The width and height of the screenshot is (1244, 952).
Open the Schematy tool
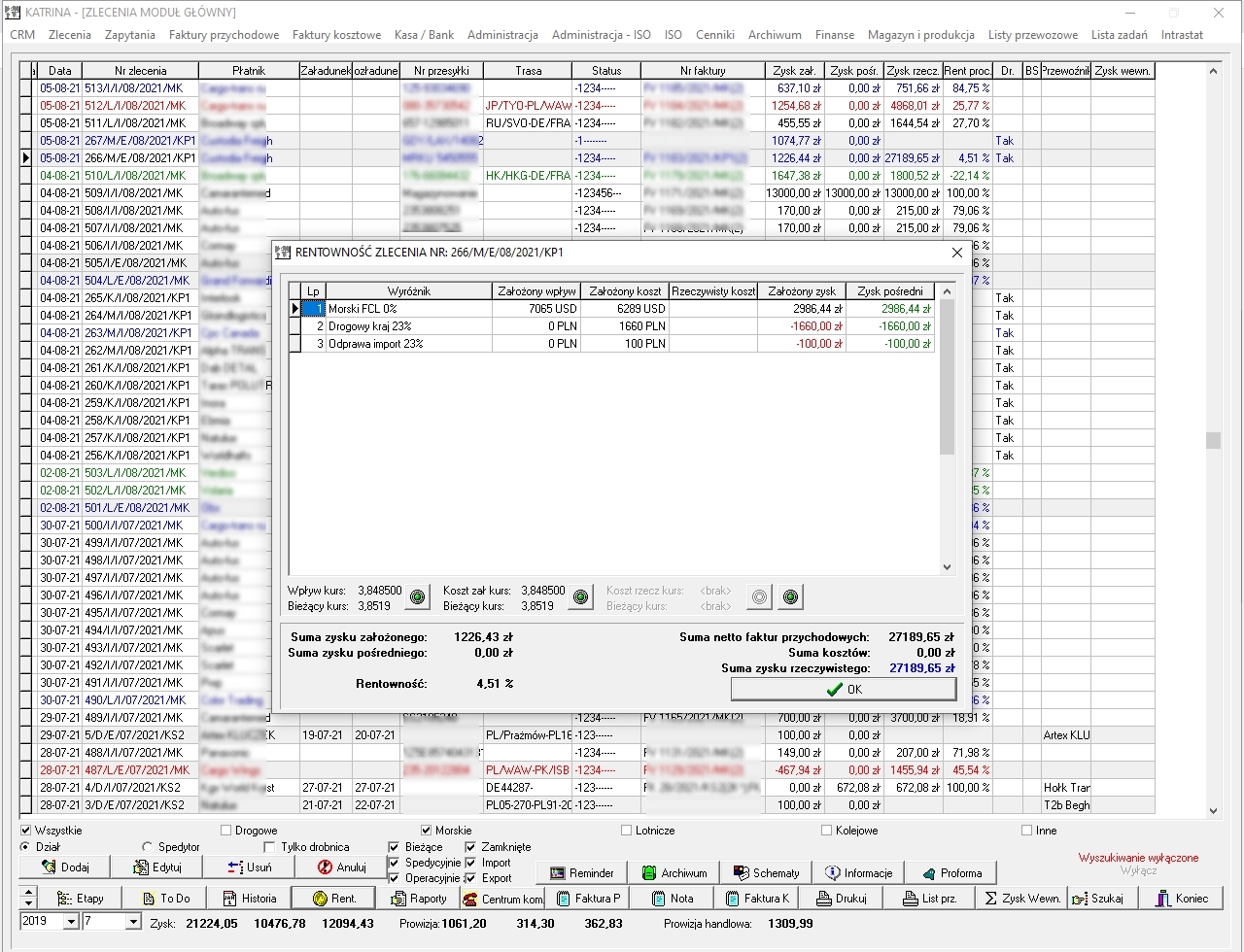click(767, 872)
